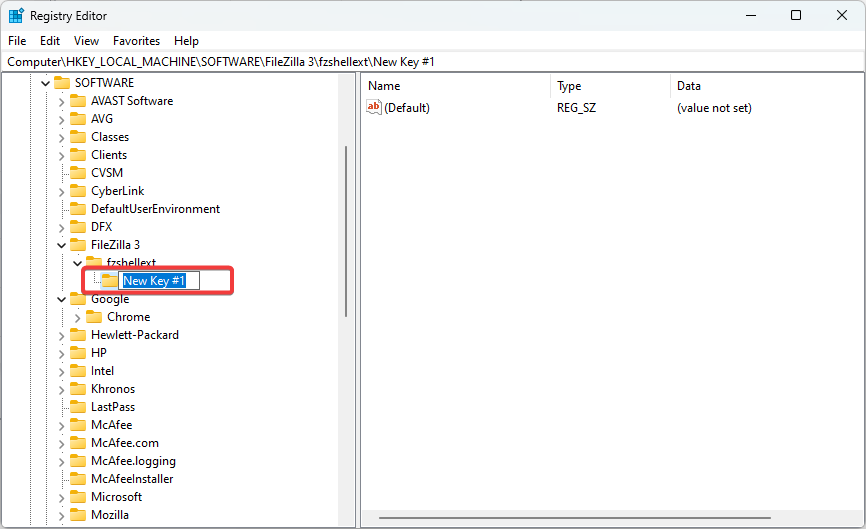Screen dimensions: 866x529
Task: Select the LastPass folder icon
Action: 78,407
